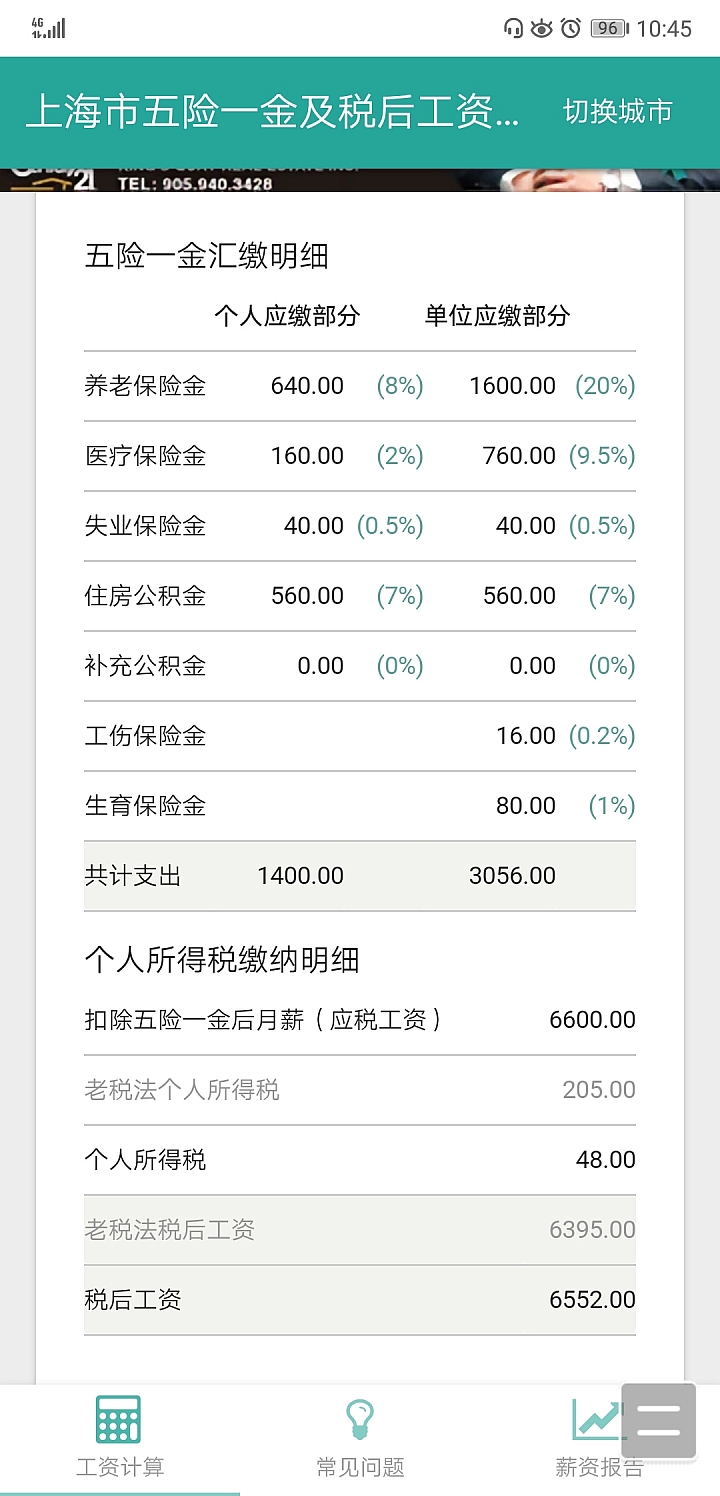Tap the 4G signal strength icon
720x1496 pixels.
click(48, 28)
